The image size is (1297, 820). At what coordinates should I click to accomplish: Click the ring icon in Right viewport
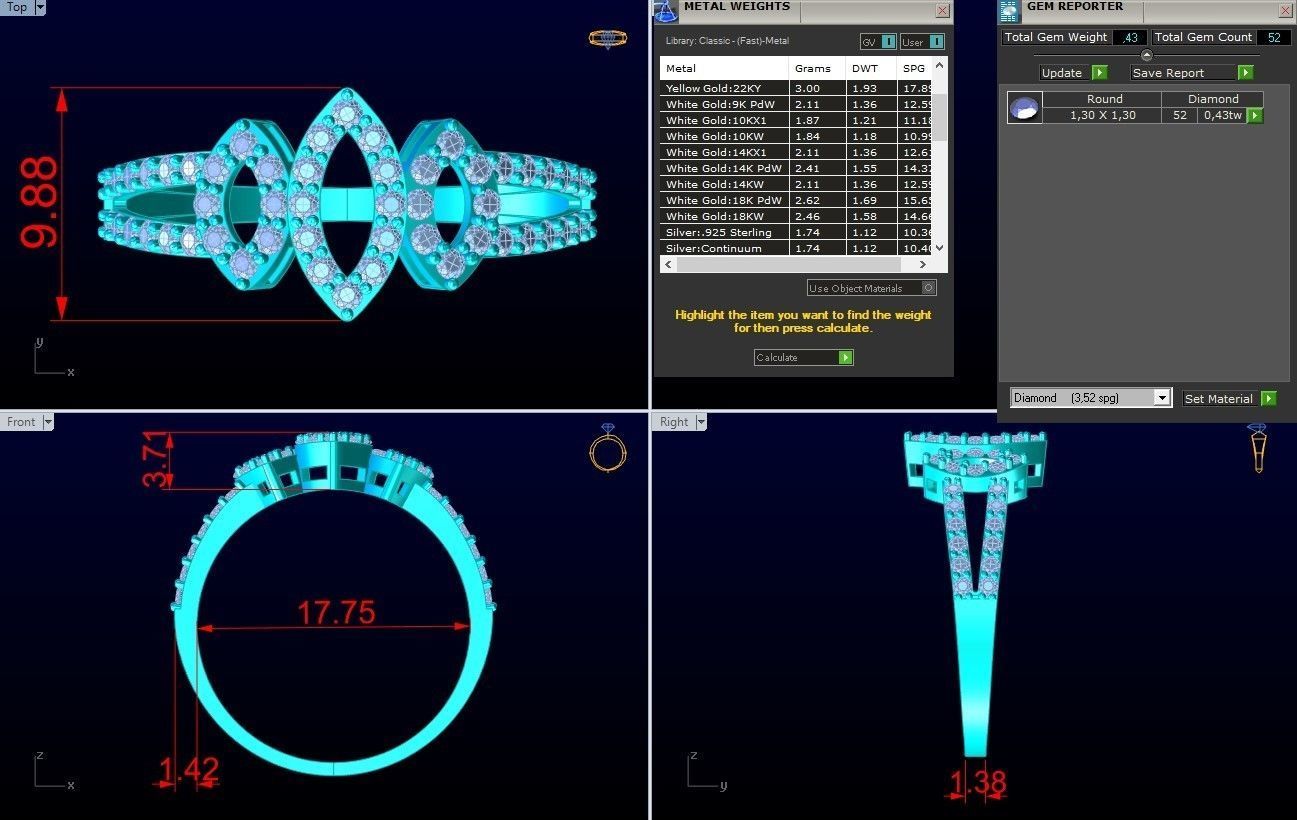1258,448
